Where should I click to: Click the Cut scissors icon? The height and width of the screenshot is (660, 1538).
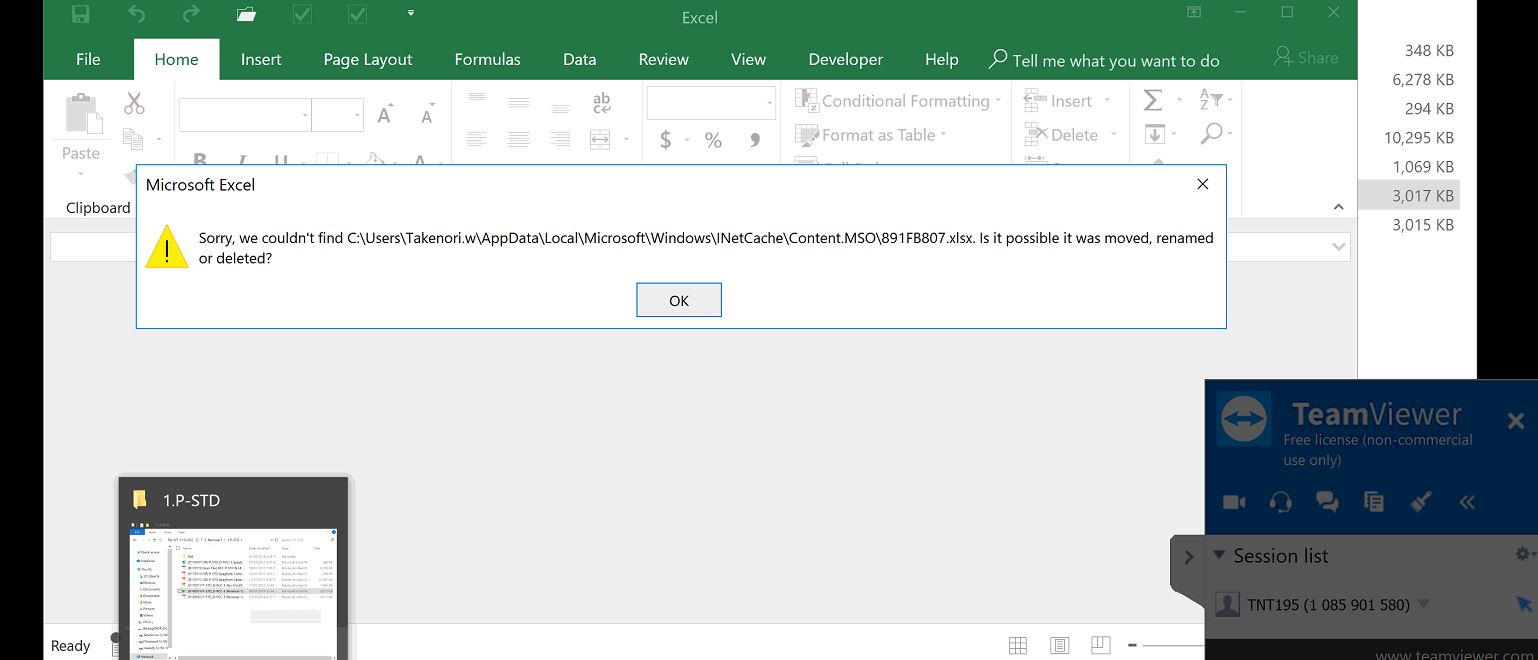134,102
